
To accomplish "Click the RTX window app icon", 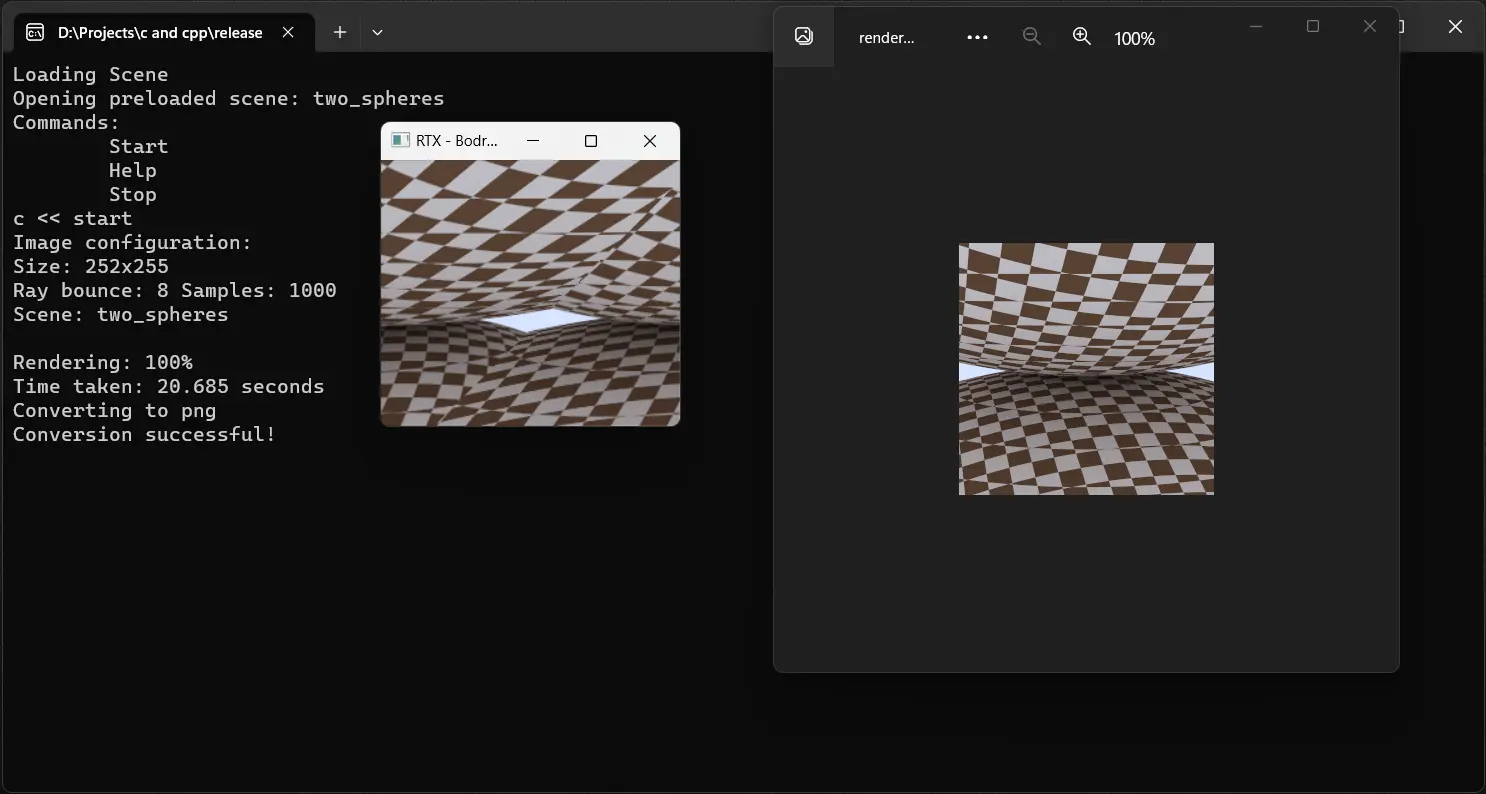I will click(x=400, y=141).
